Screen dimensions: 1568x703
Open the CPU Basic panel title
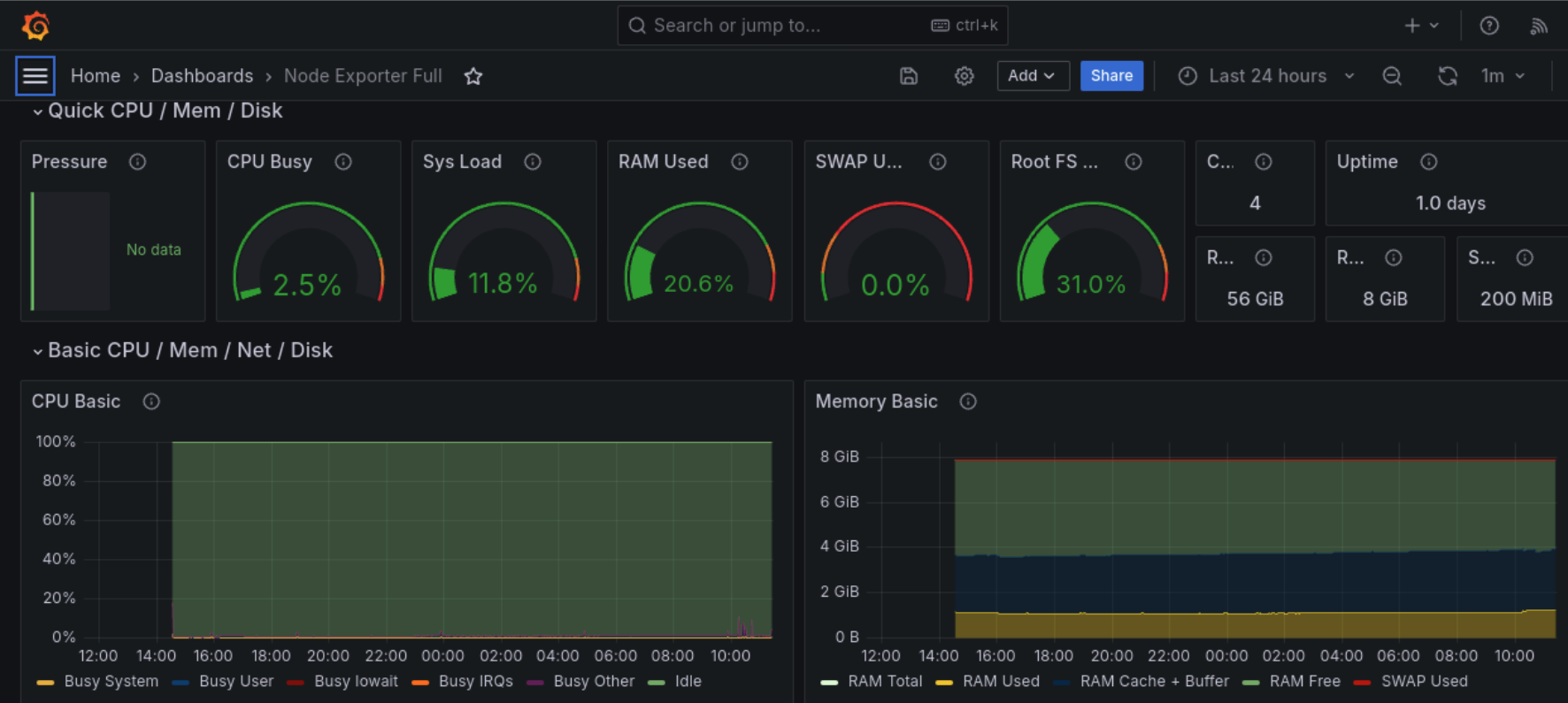click(x=76, y=401)
